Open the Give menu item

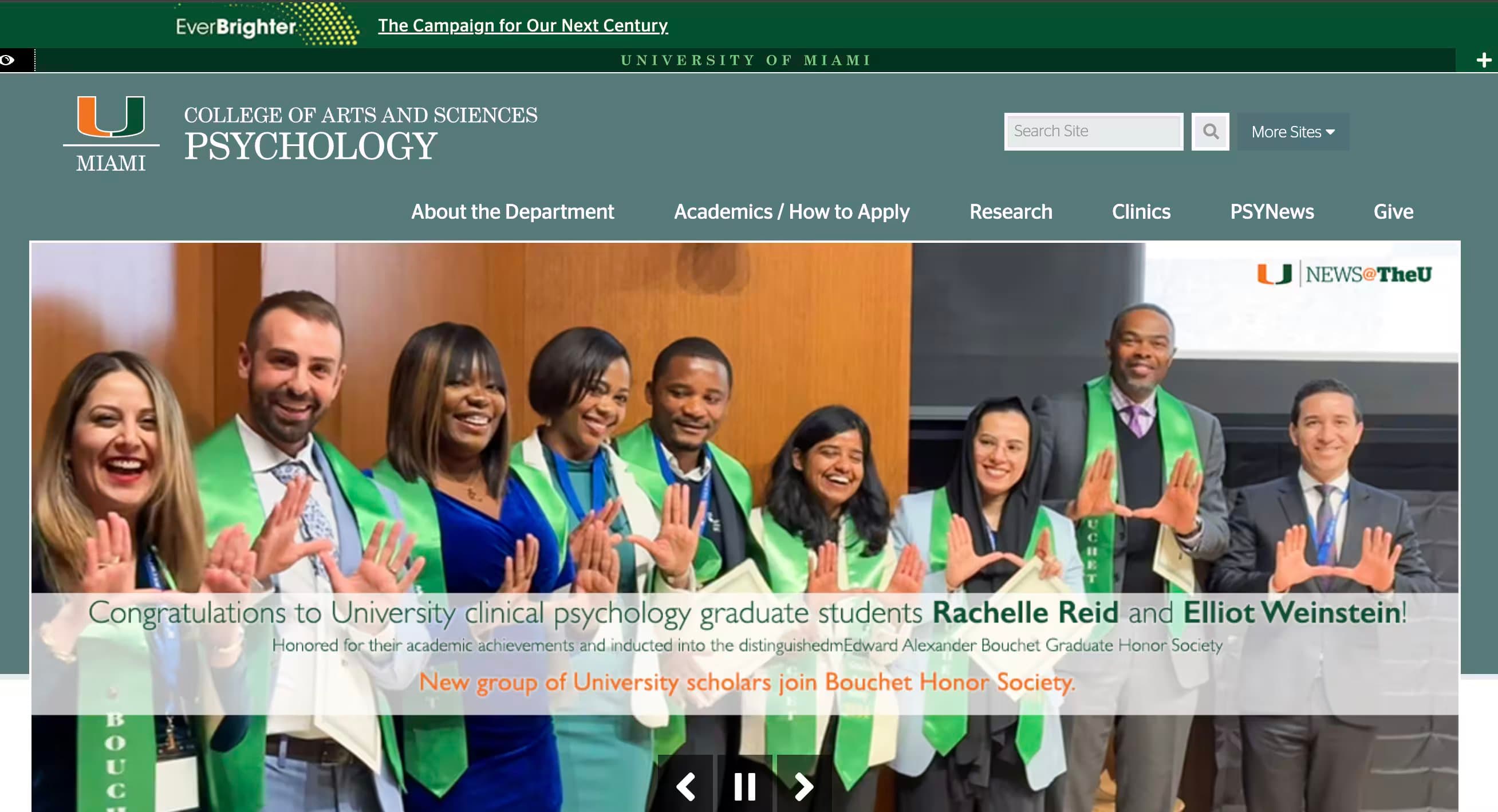click(x=1393, y=212)
